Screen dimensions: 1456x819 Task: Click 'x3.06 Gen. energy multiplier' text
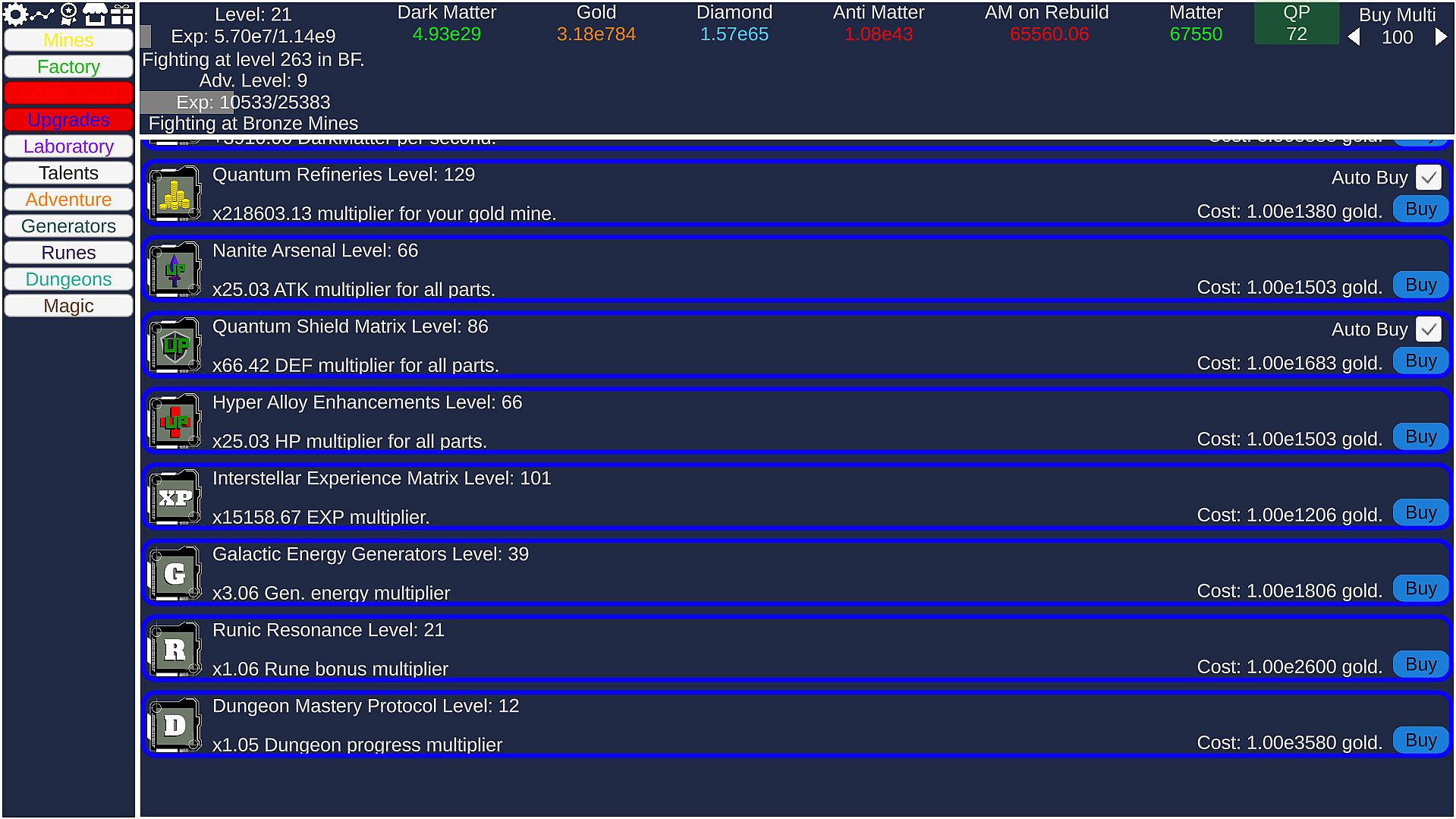coord(331,593)
